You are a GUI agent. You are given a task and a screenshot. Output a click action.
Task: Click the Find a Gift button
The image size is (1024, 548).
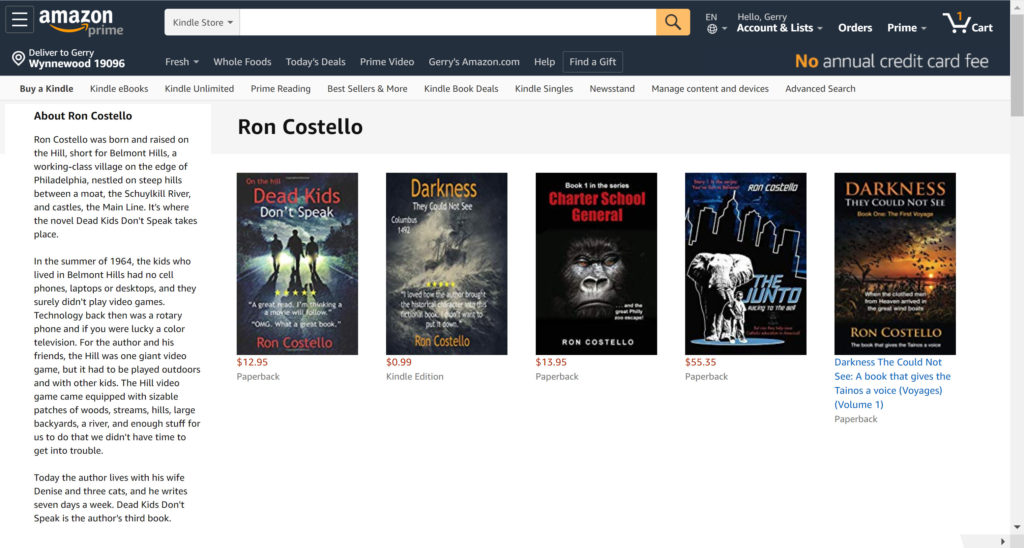(x=593, y=62)
